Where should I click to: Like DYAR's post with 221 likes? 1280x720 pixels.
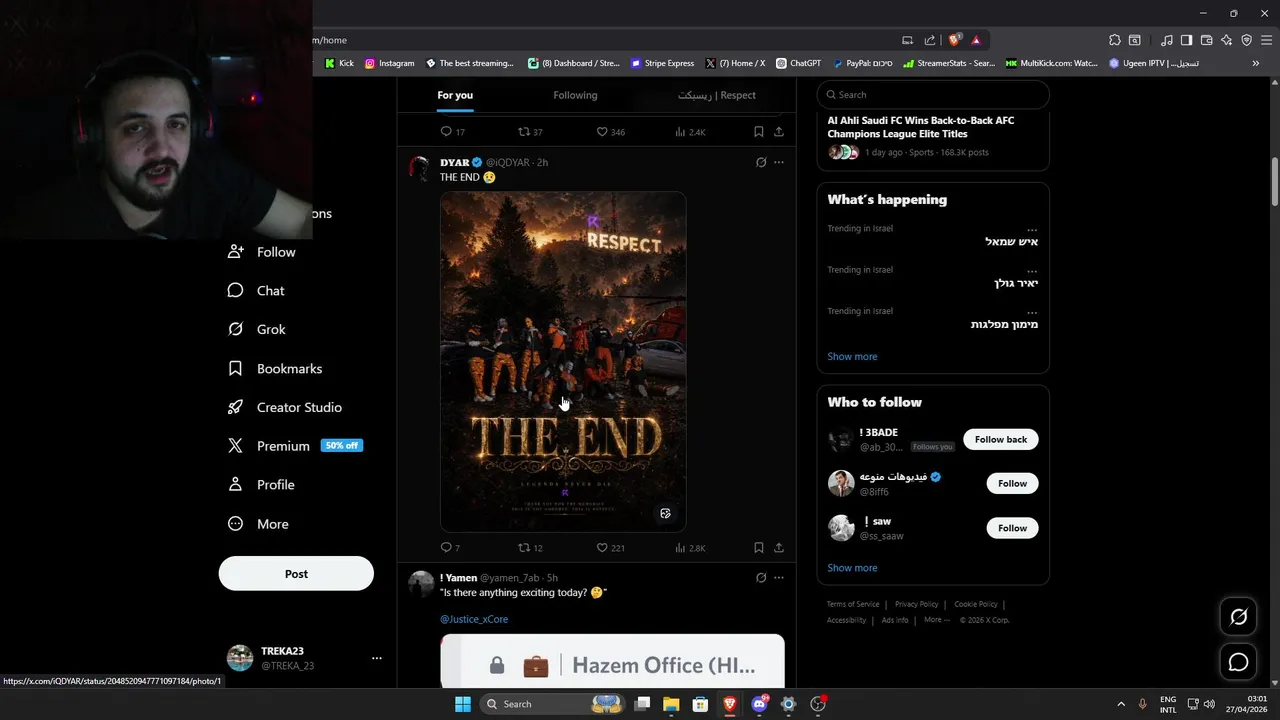[x=602, y=548]
